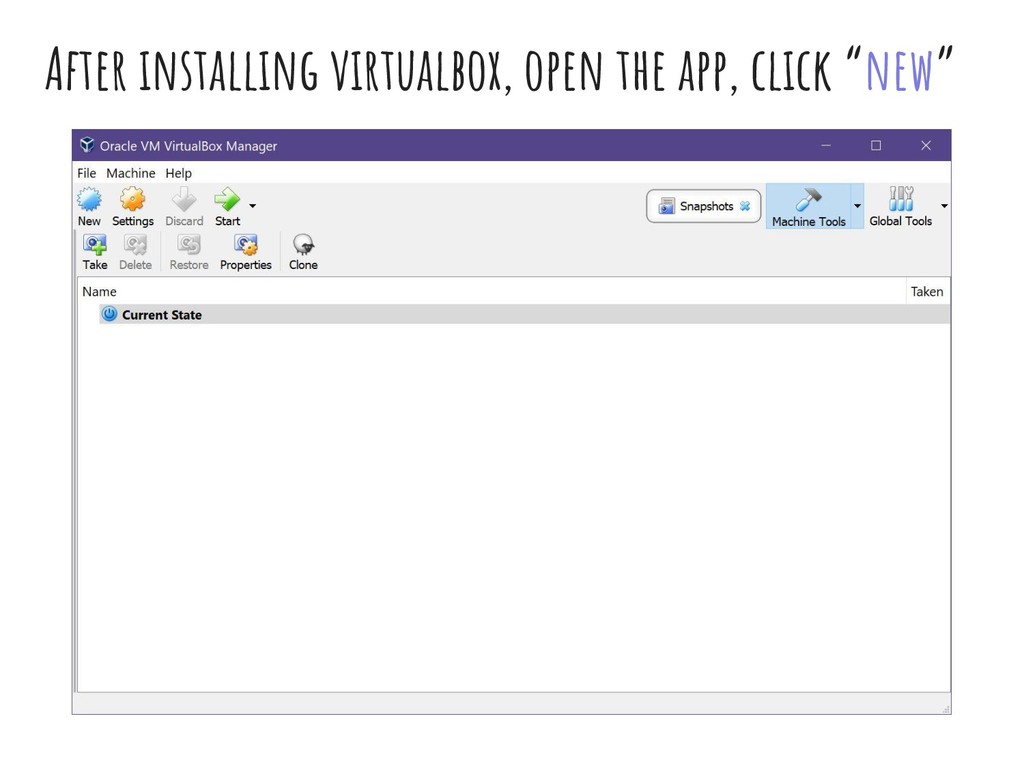Open machine Settings gear icon
1024x768 pixels.
coord(133,199)
